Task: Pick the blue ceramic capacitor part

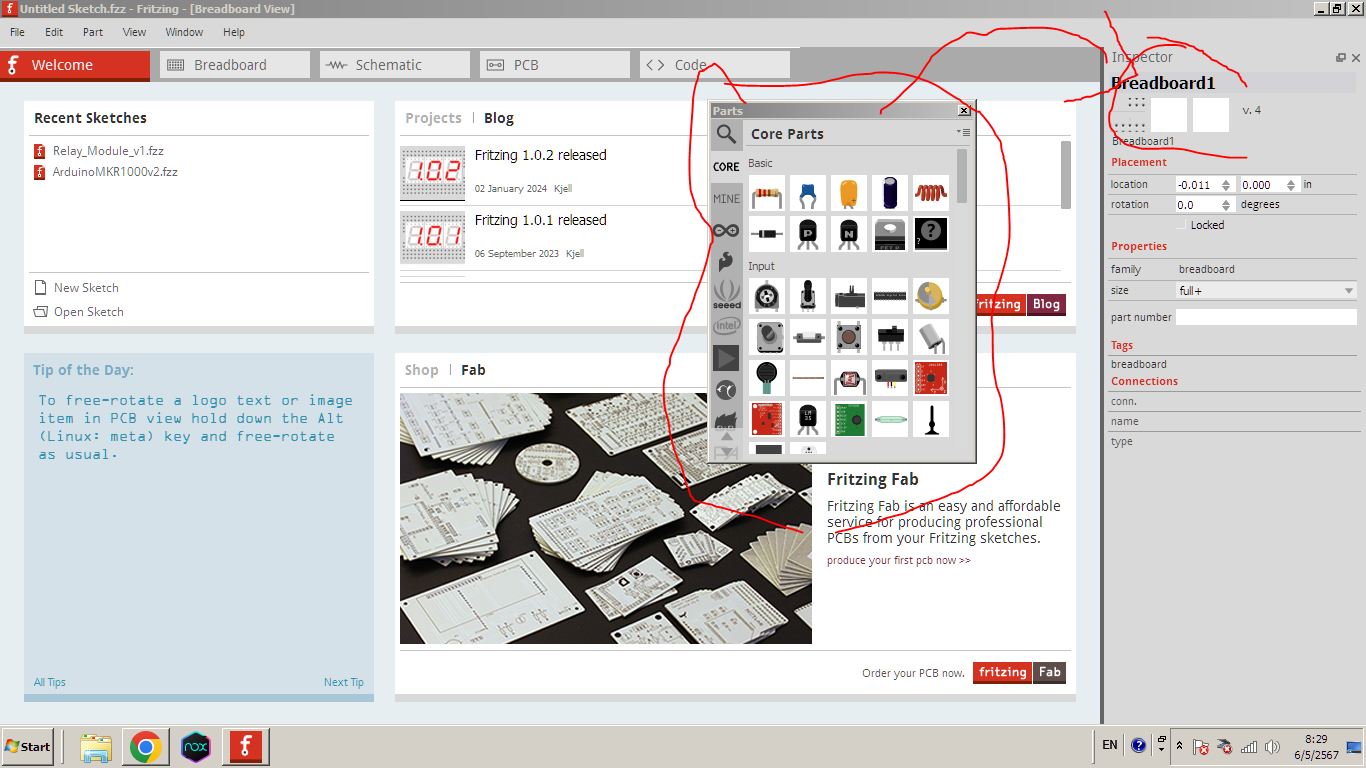Action: coord(808,192)
